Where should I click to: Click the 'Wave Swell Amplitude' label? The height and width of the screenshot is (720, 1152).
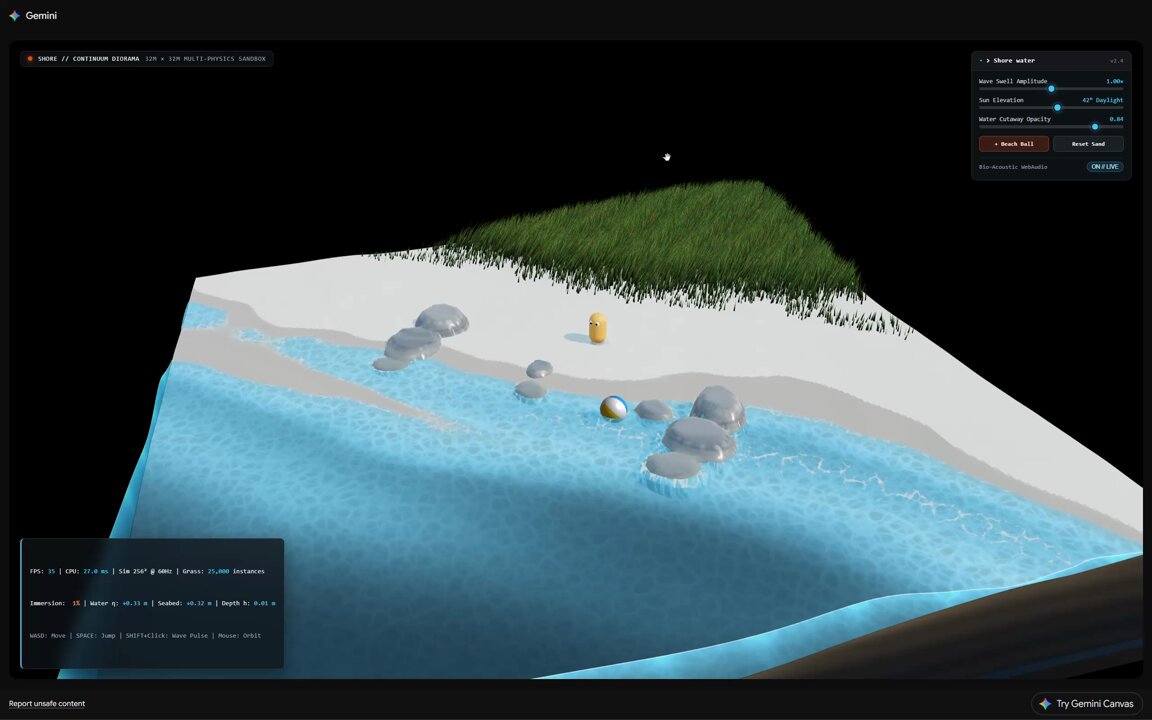click(x=1012, y=82)
